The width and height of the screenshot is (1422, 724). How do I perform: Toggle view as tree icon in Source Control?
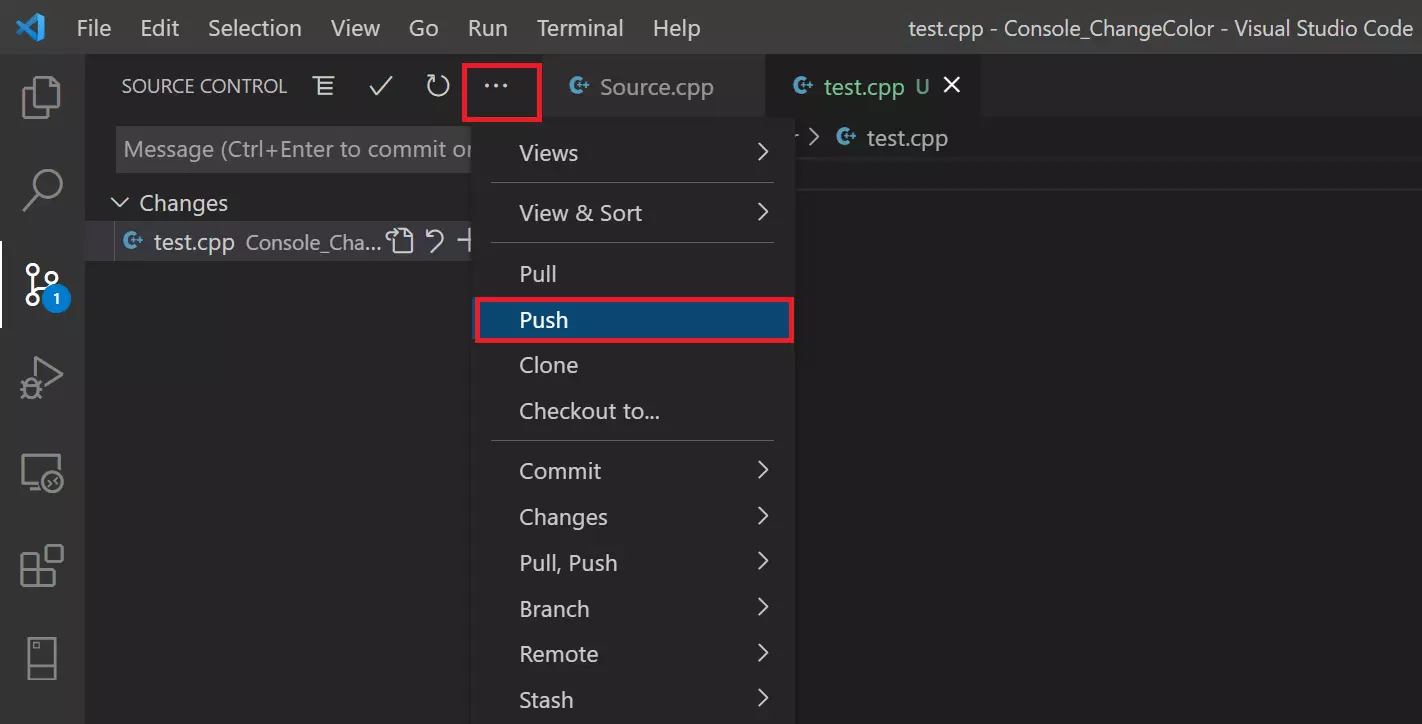[324, 86]
